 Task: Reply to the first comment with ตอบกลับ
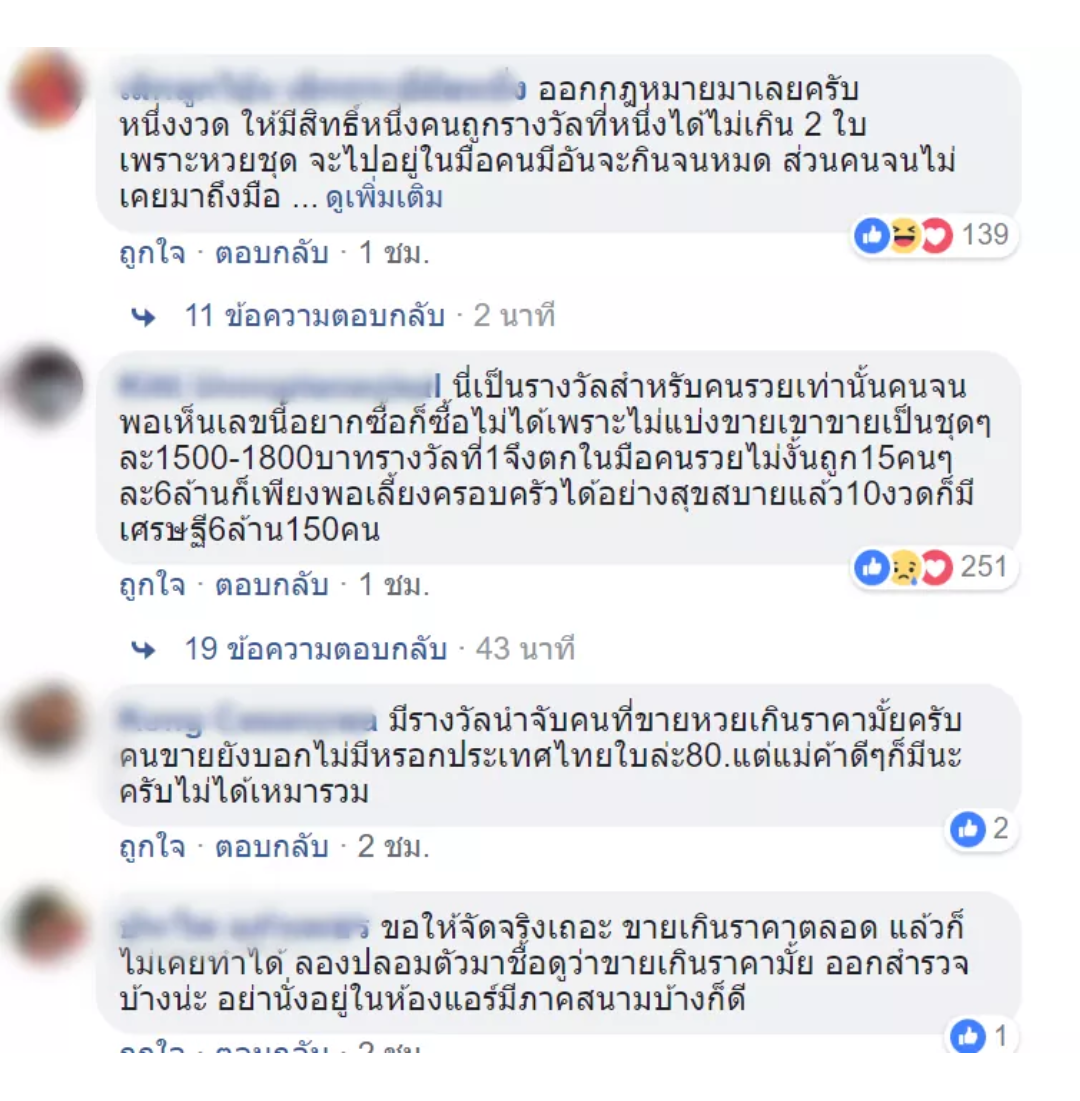272,253
